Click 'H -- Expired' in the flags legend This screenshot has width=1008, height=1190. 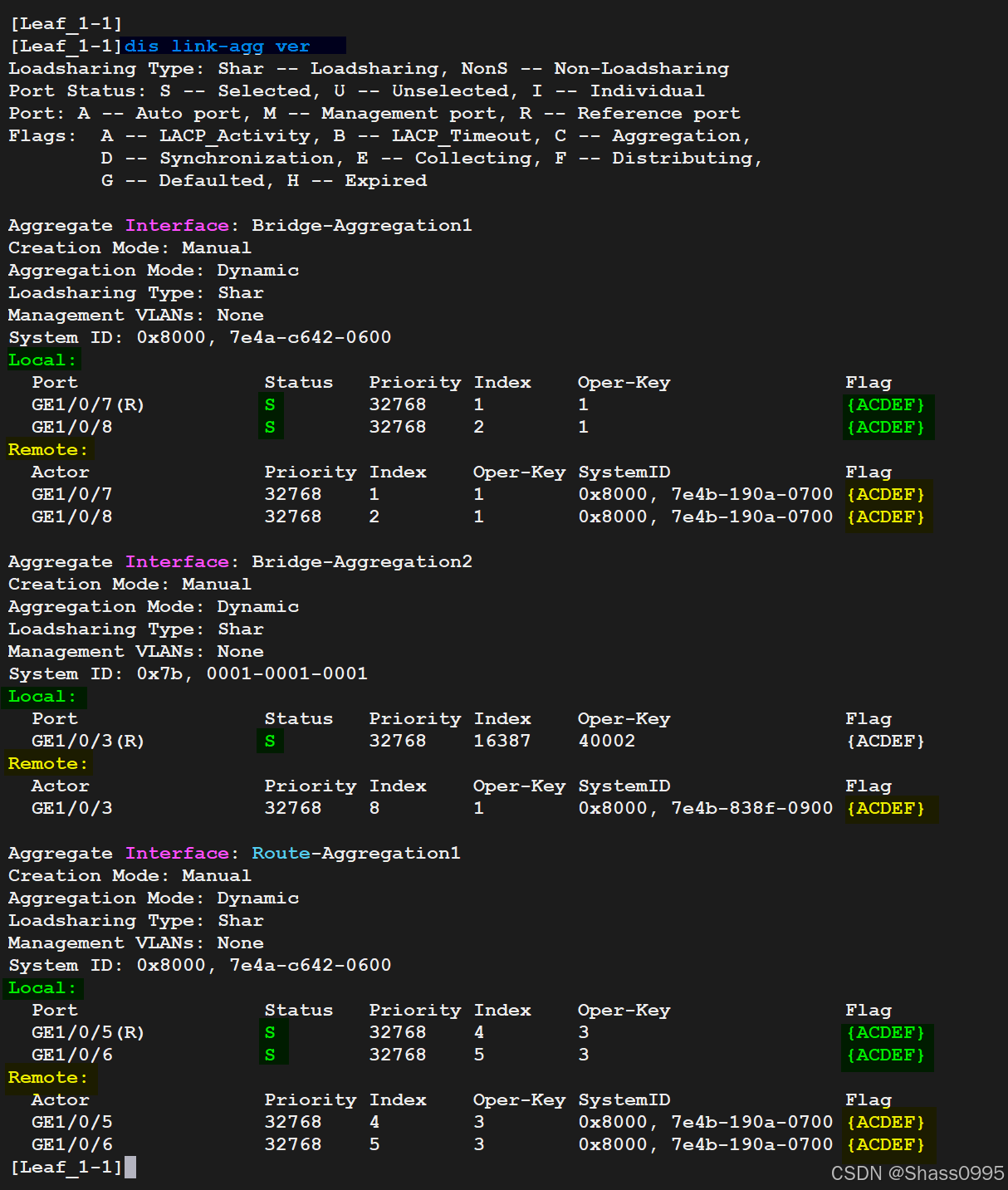(x=357, y=181)
